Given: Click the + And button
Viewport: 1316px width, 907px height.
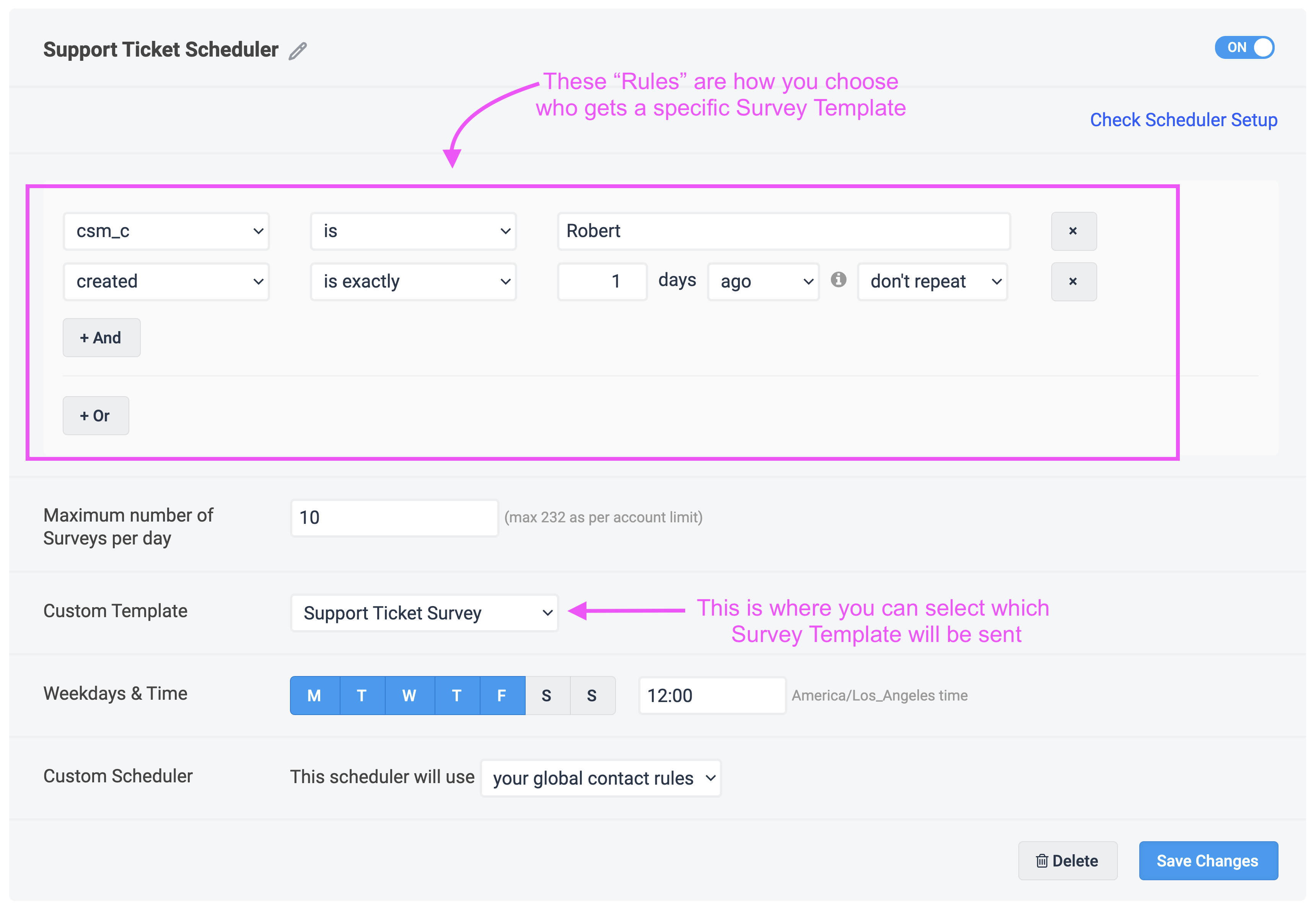Looking at the screenshot, I should 101,338.
